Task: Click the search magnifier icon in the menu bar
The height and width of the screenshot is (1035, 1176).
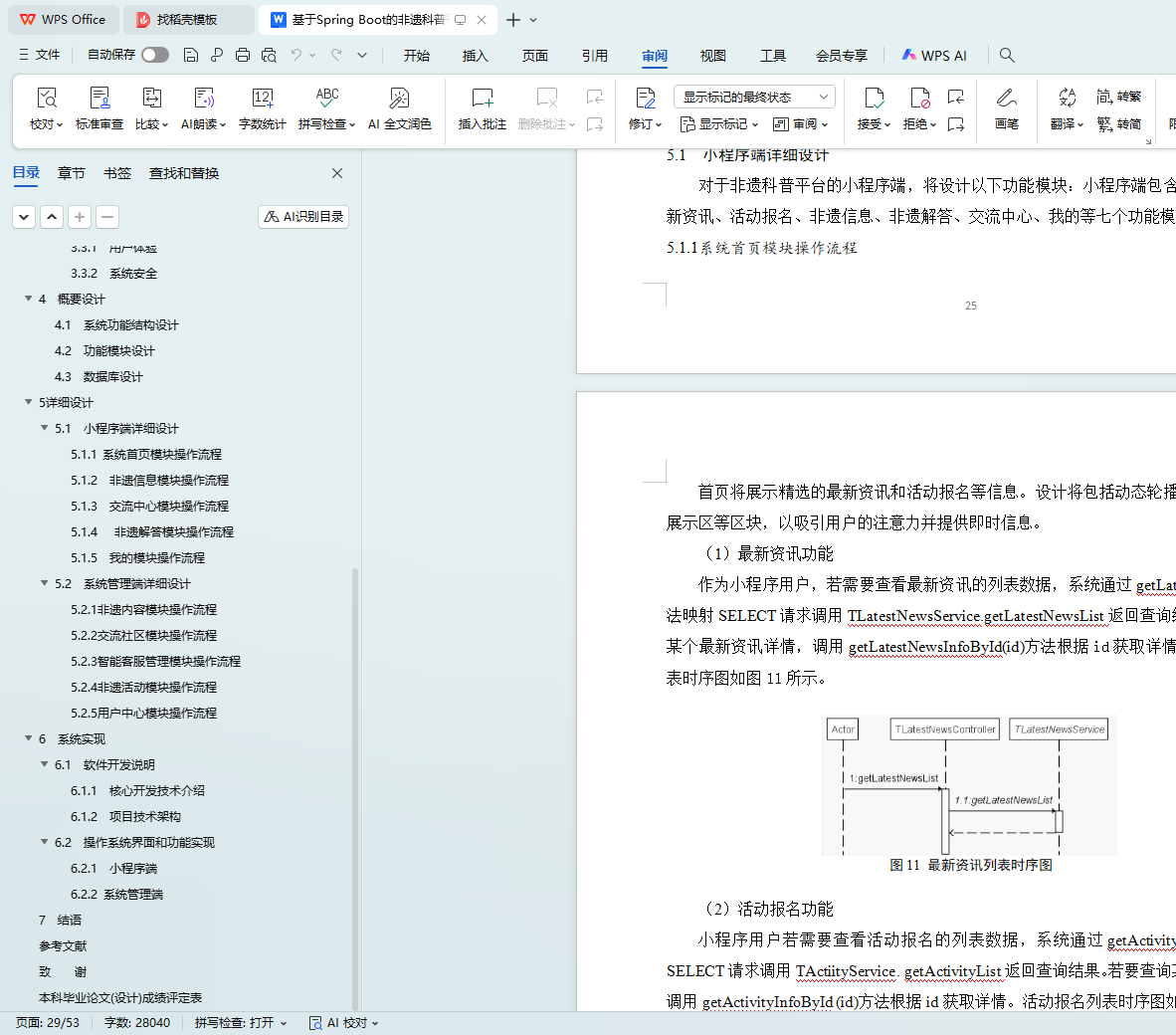Action: [1007, 55]
